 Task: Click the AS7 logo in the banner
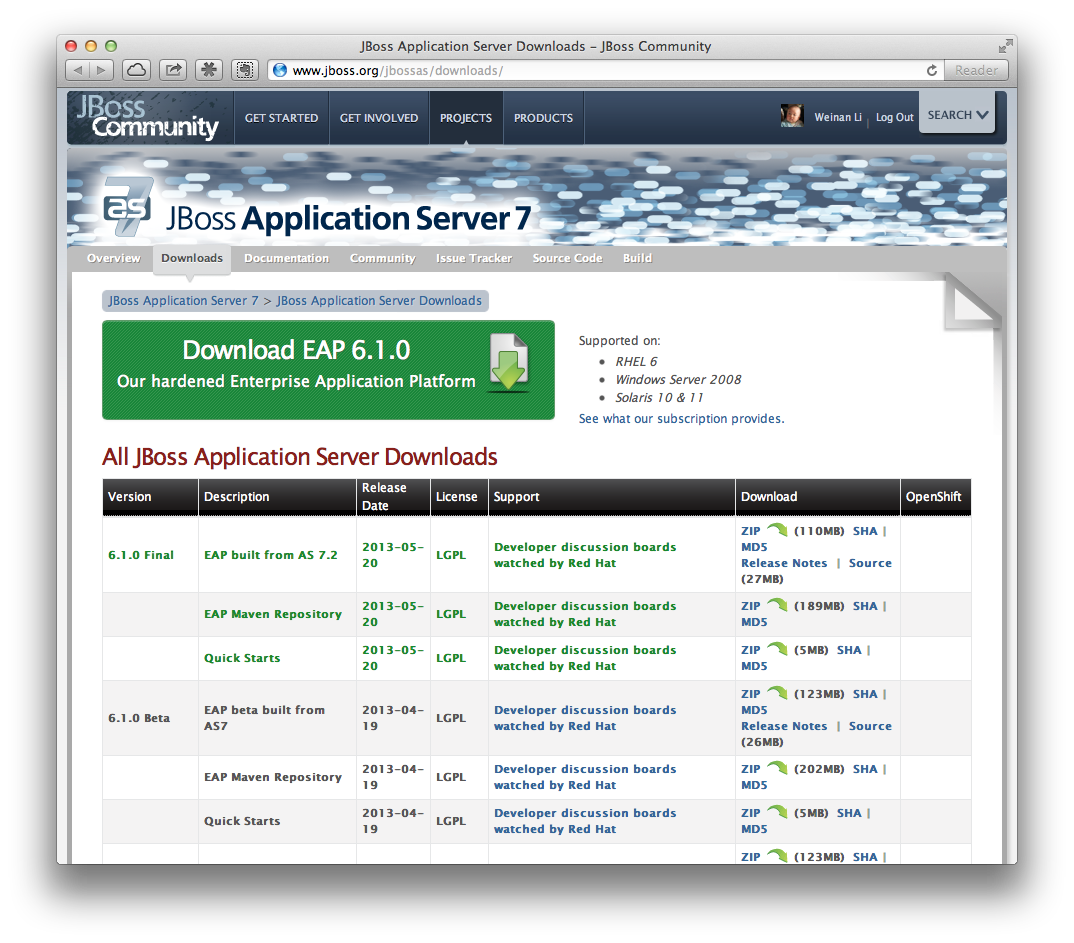pyautogui.click(x=128, y=207)
